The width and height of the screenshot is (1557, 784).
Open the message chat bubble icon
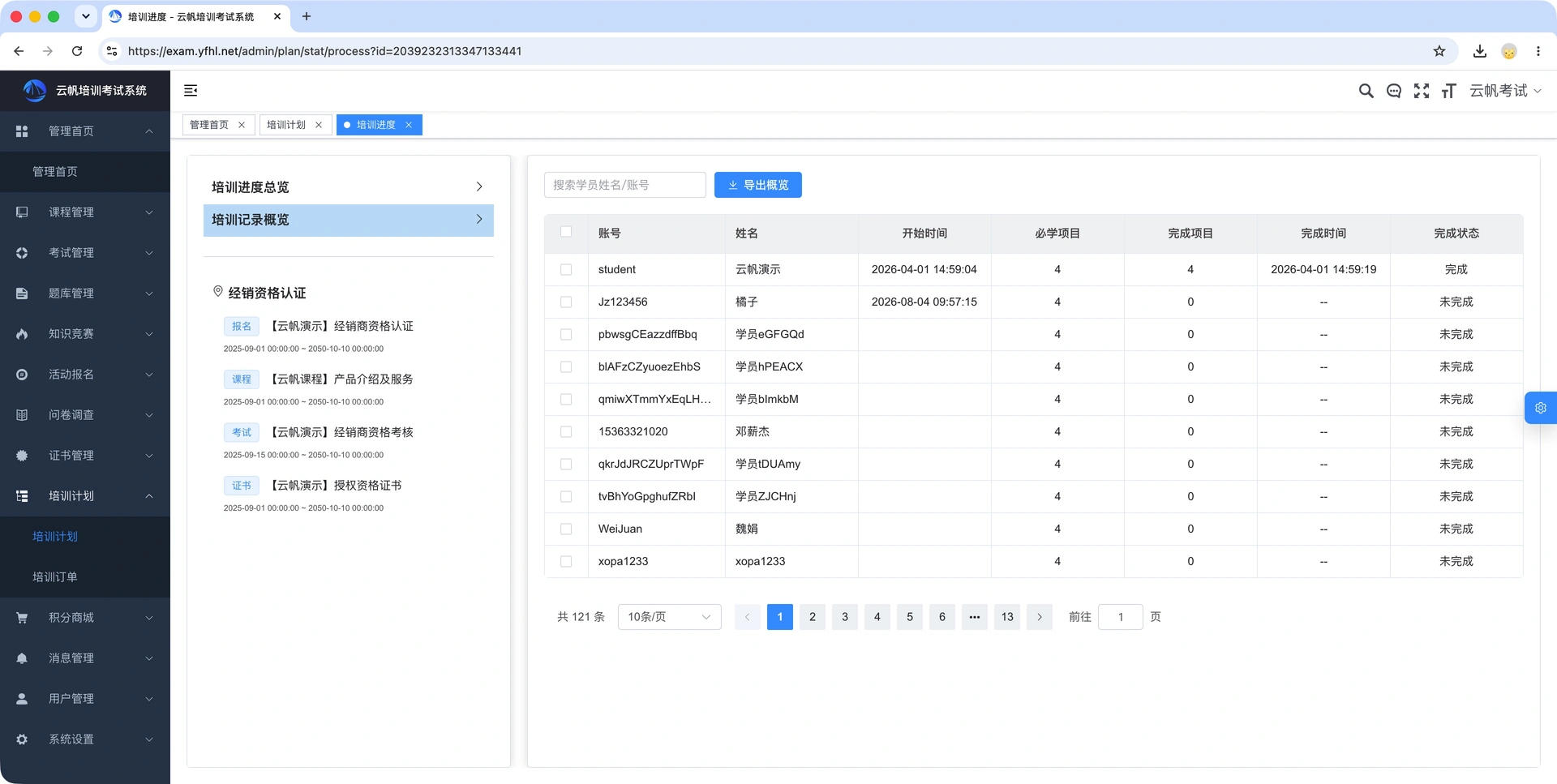coord(1394,91)
